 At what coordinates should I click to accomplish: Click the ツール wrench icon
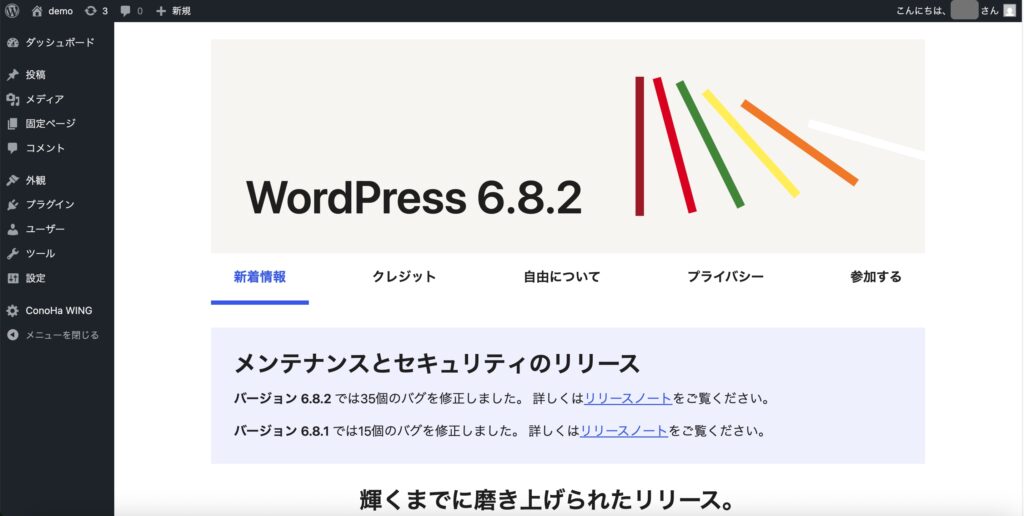click(x=12, y=253)
